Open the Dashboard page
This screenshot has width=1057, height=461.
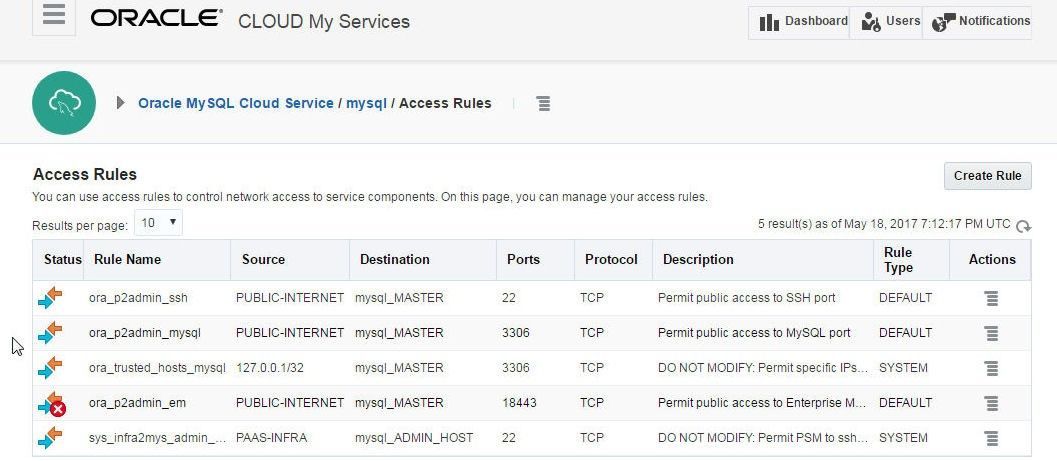(804, 22)
